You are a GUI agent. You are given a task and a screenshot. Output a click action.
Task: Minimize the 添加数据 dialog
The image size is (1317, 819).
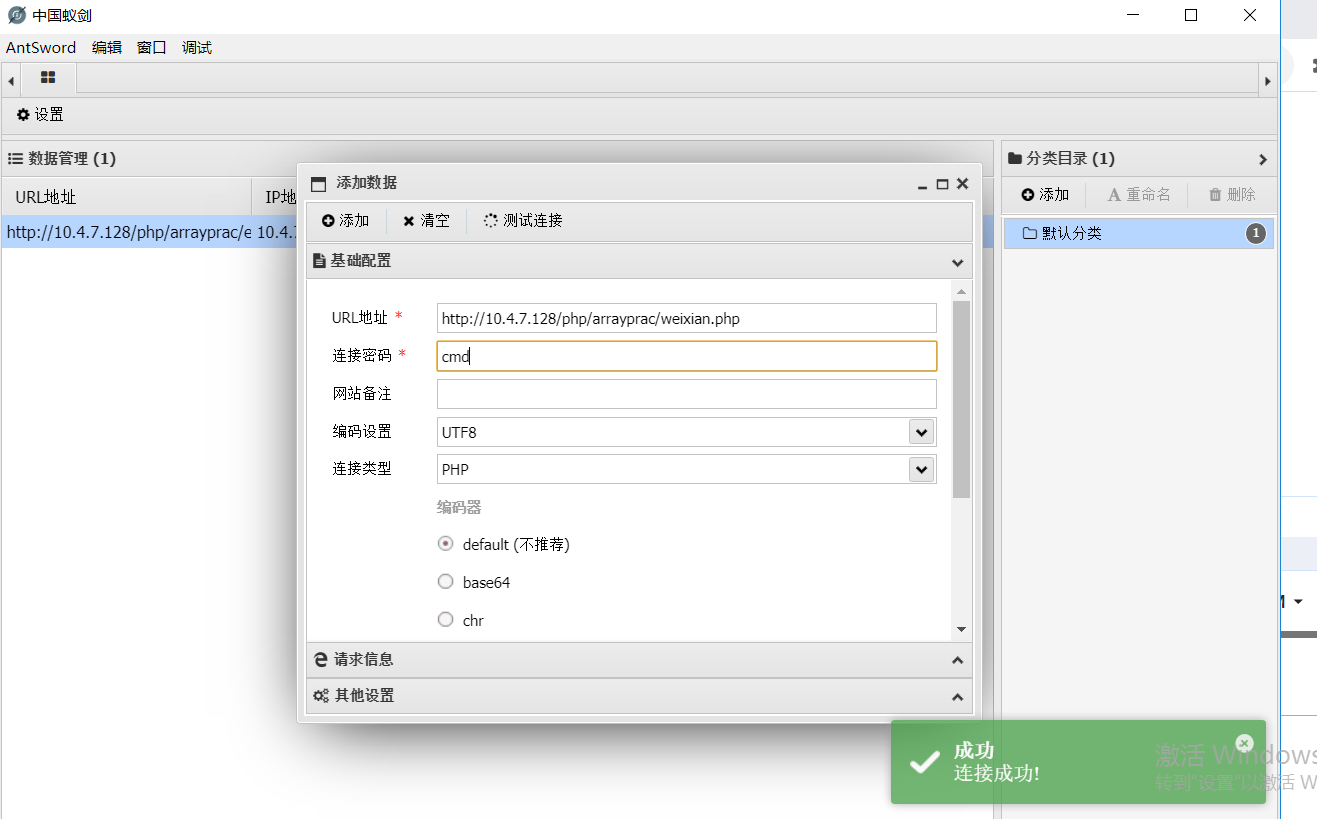(923, 186)
